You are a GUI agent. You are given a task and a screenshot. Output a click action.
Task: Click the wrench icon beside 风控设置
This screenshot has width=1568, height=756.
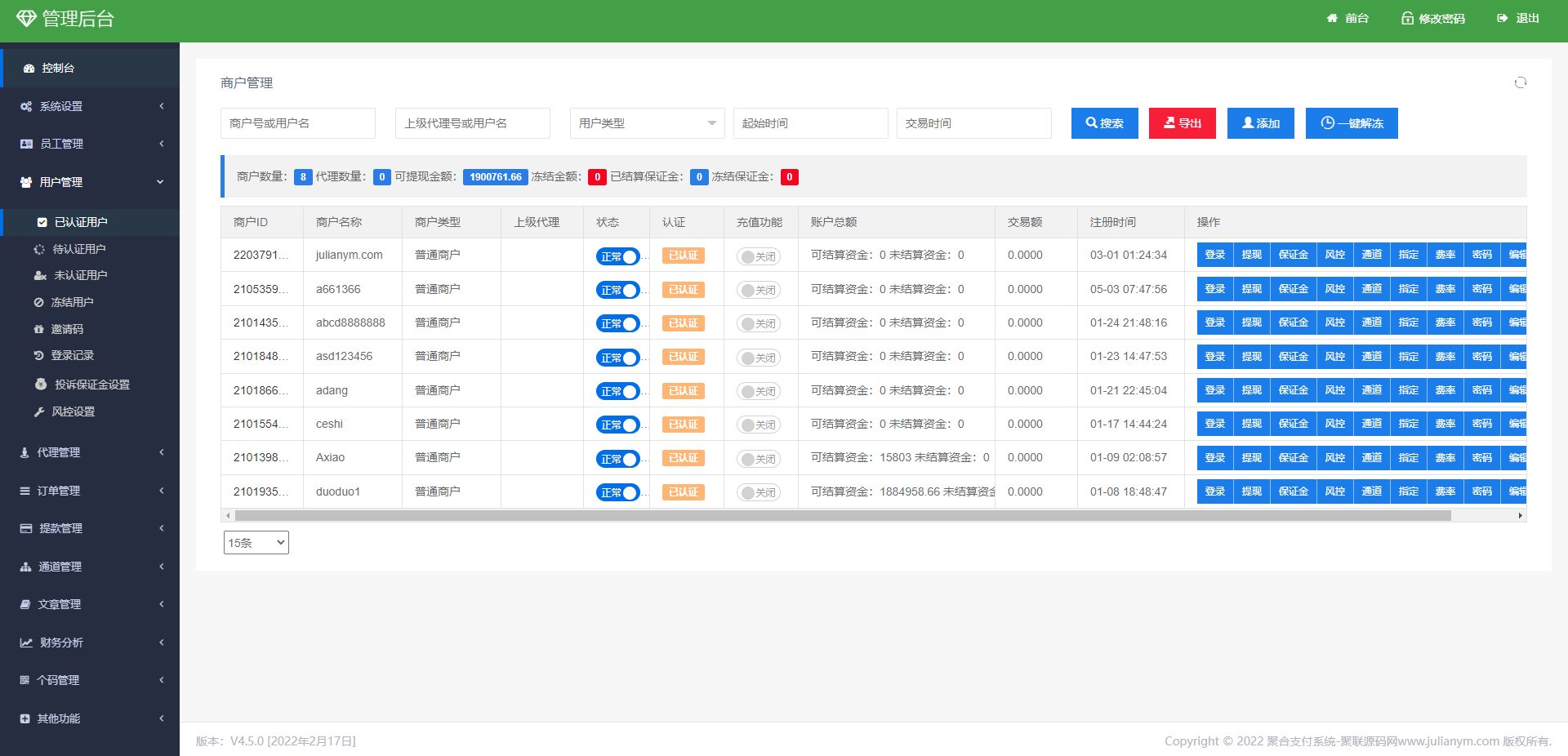point(39,411)
